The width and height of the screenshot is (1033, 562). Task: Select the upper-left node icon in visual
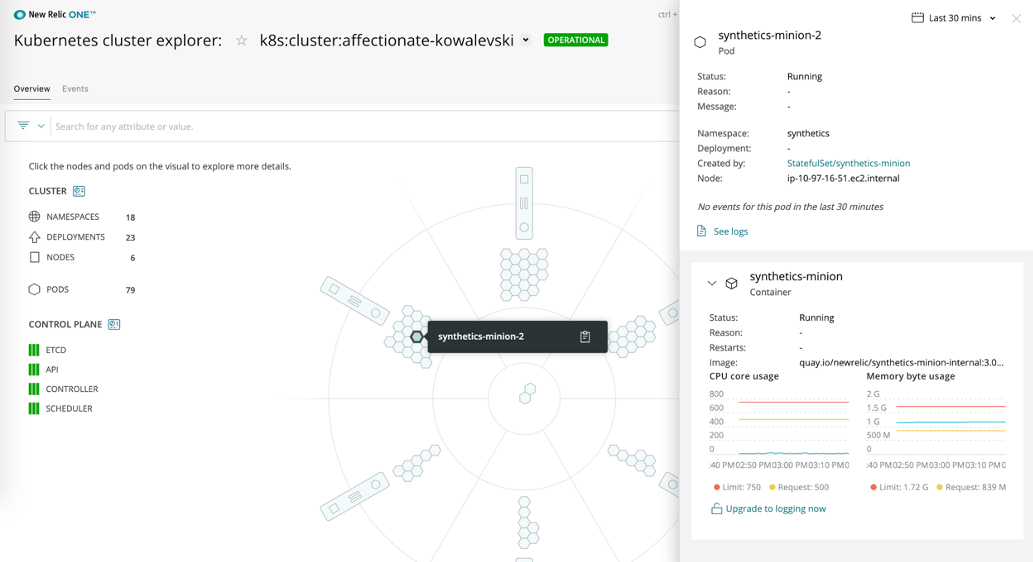[354, 300]
